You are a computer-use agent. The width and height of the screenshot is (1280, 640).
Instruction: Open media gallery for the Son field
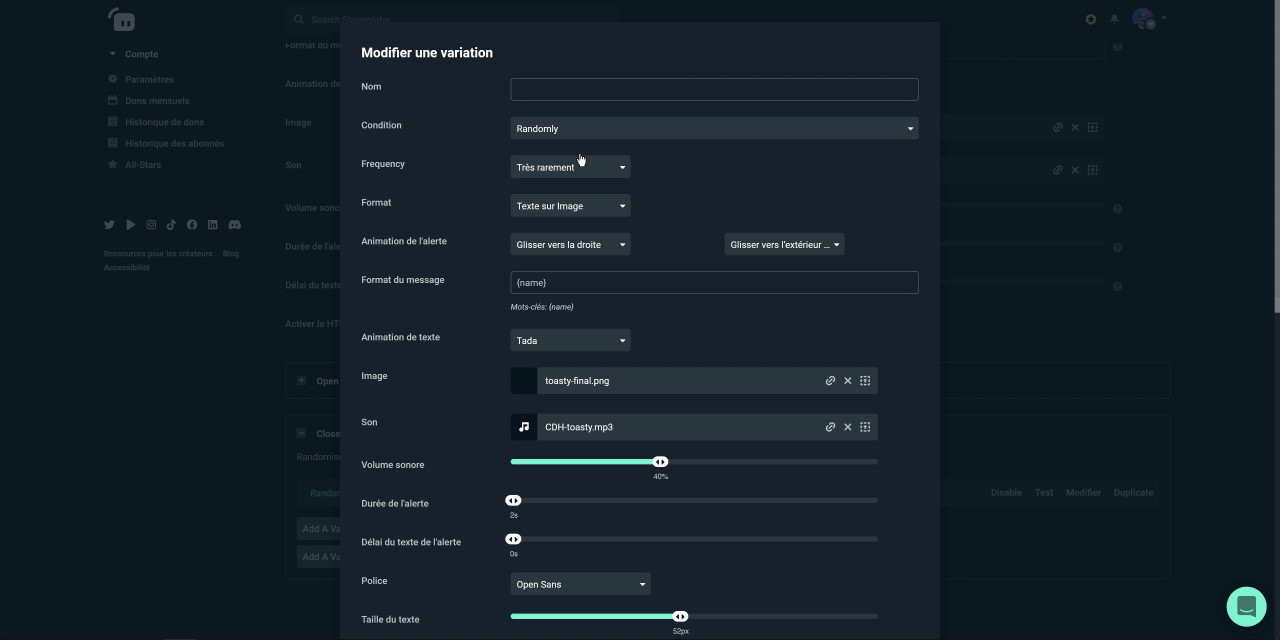[x=865, y=427]
